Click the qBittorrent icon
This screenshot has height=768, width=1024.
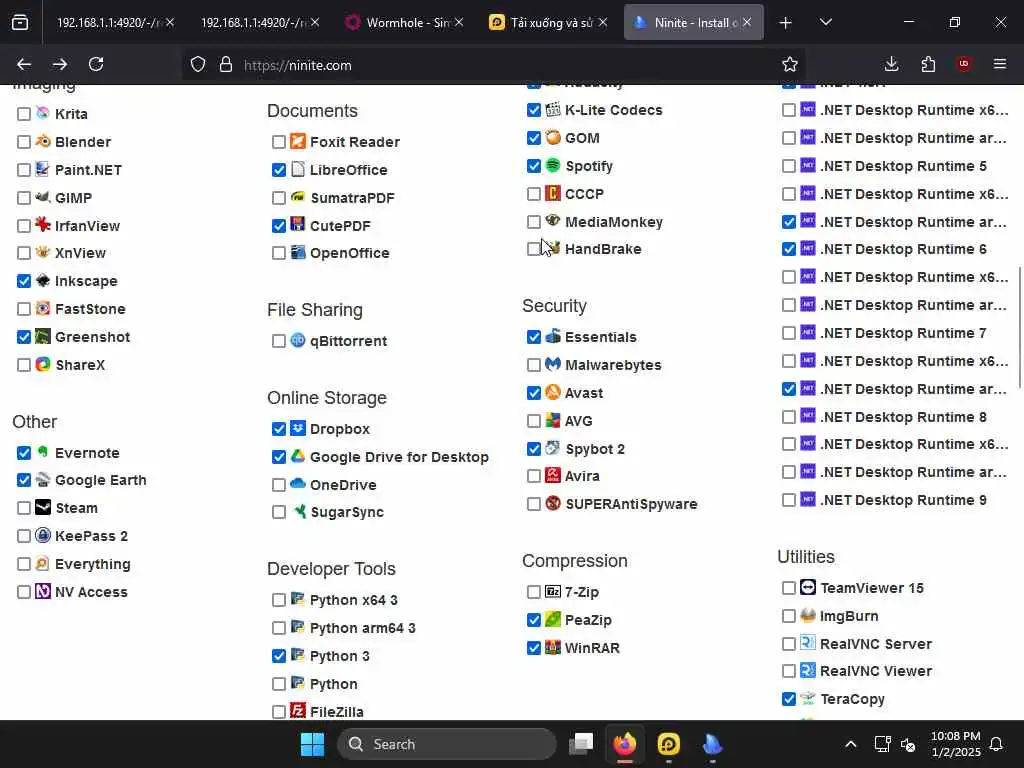pos(298,340)
